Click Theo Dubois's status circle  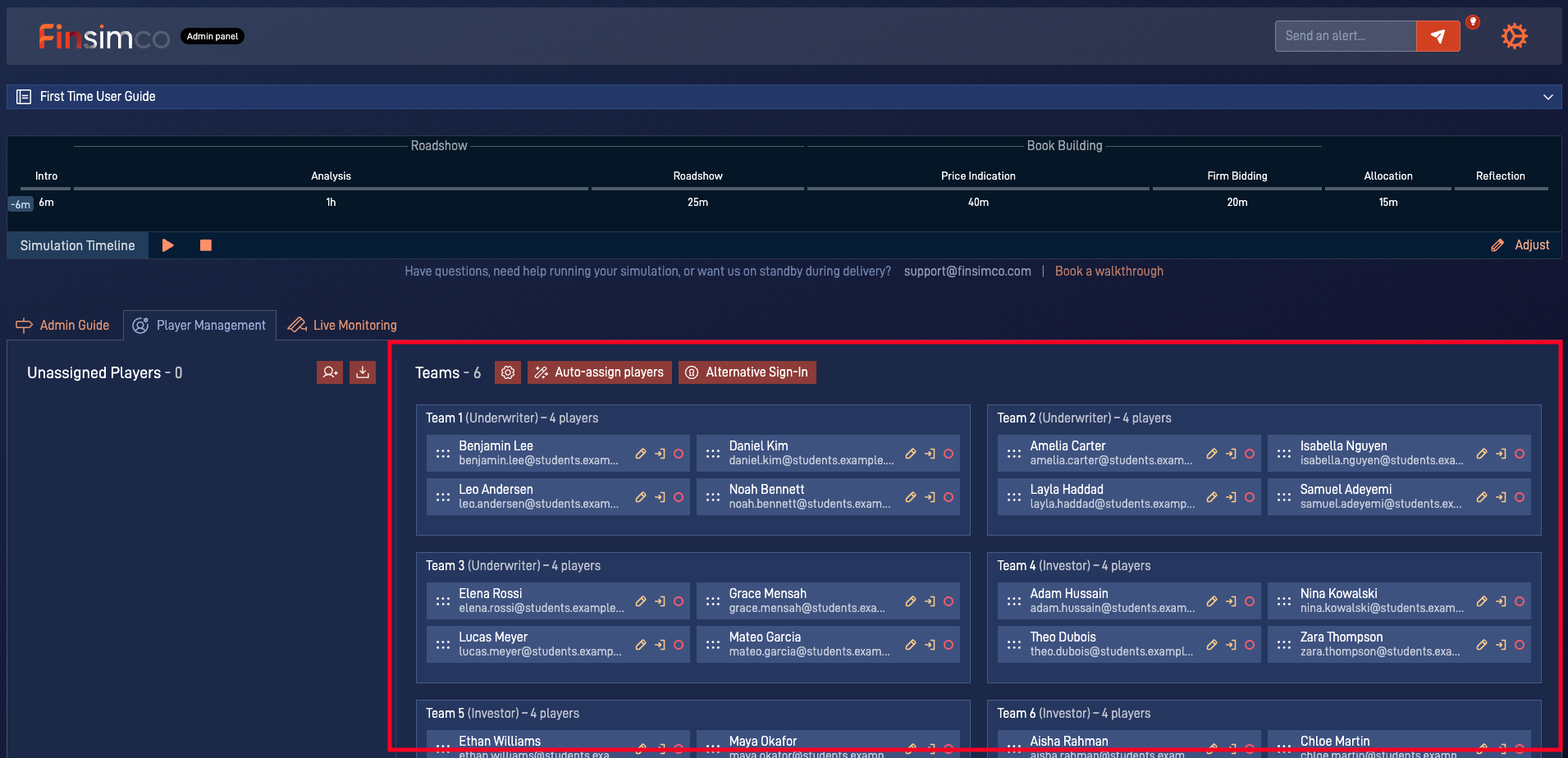pos(1250,645)
